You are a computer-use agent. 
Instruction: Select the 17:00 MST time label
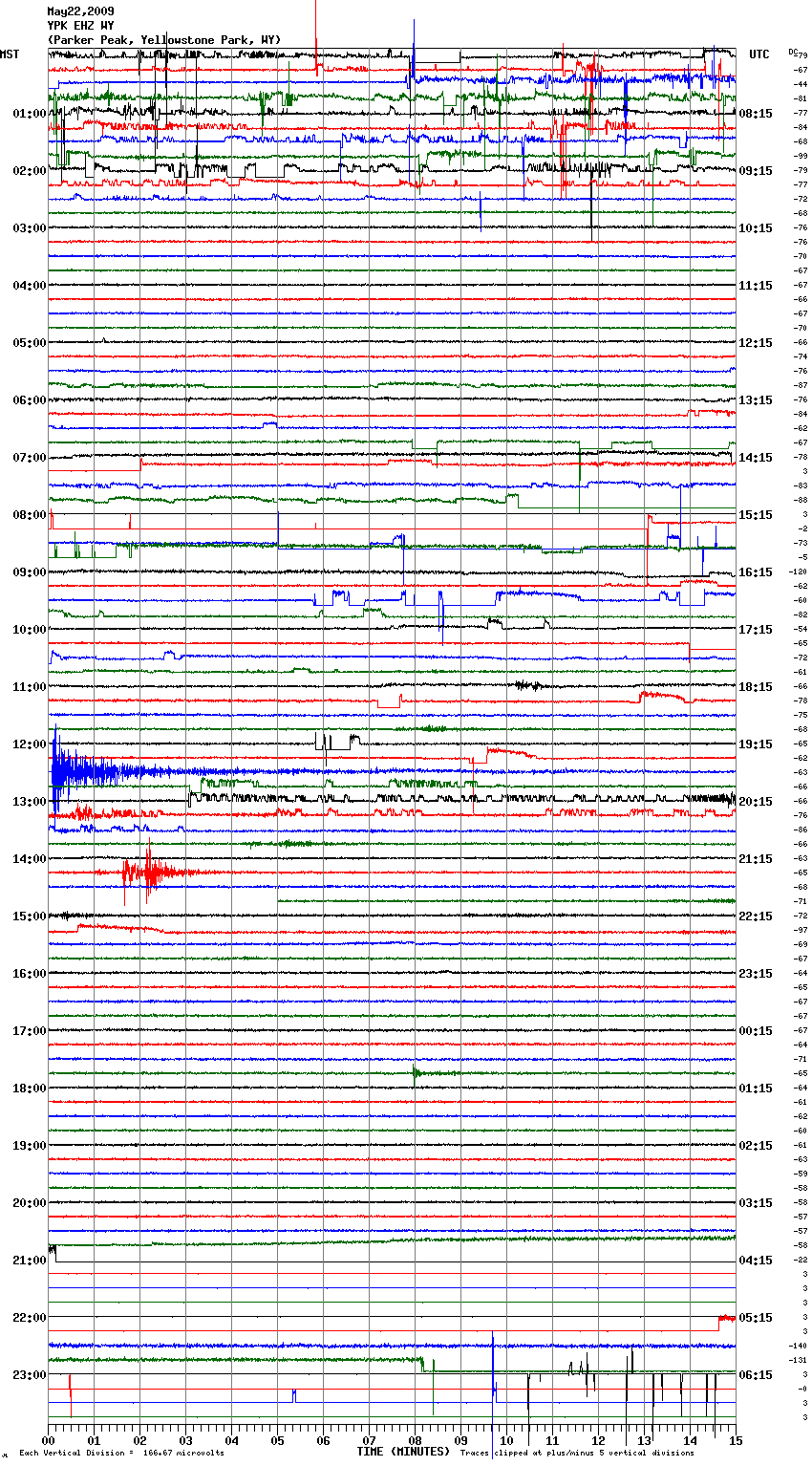[30, 1031]
